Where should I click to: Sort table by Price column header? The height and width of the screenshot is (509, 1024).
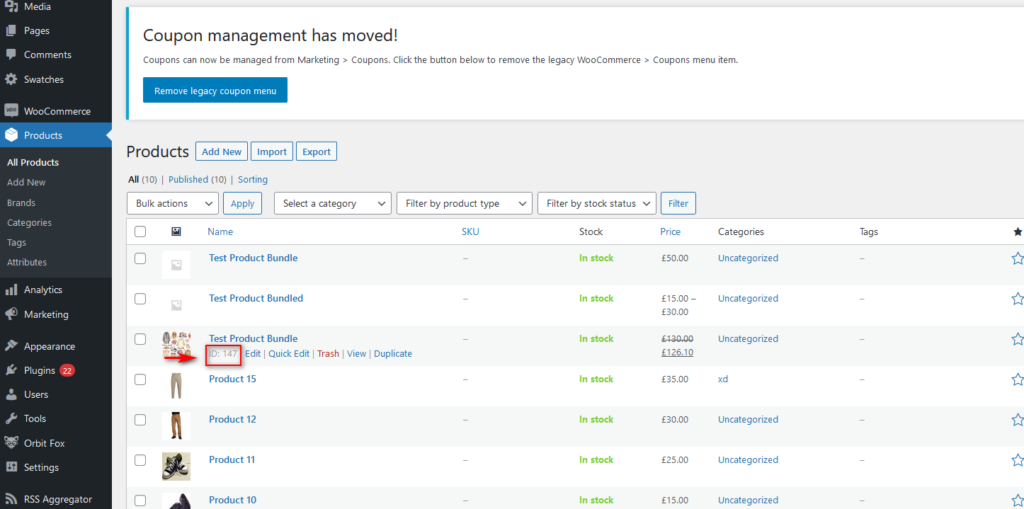pos(670,231)
